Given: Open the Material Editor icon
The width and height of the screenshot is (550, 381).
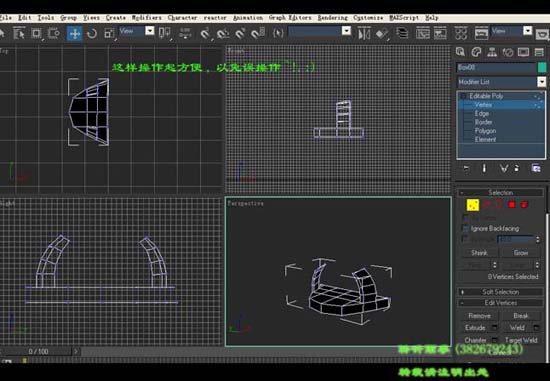Looking at the screenshot, I should click(x=461, y=34).
